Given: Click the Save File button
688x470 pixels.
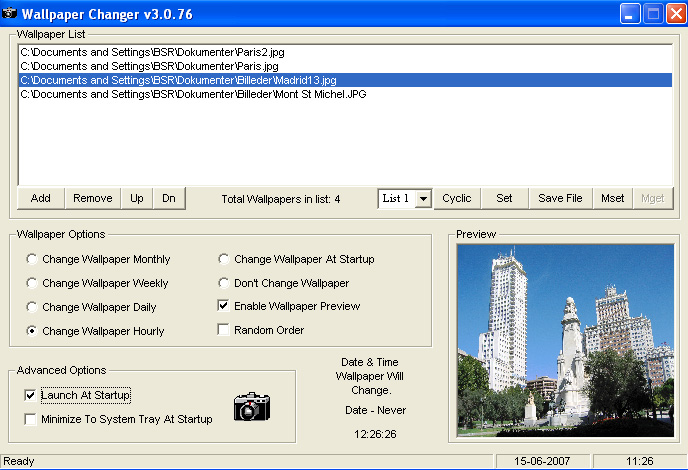Looking at the screenshot, I should (560, 198).
